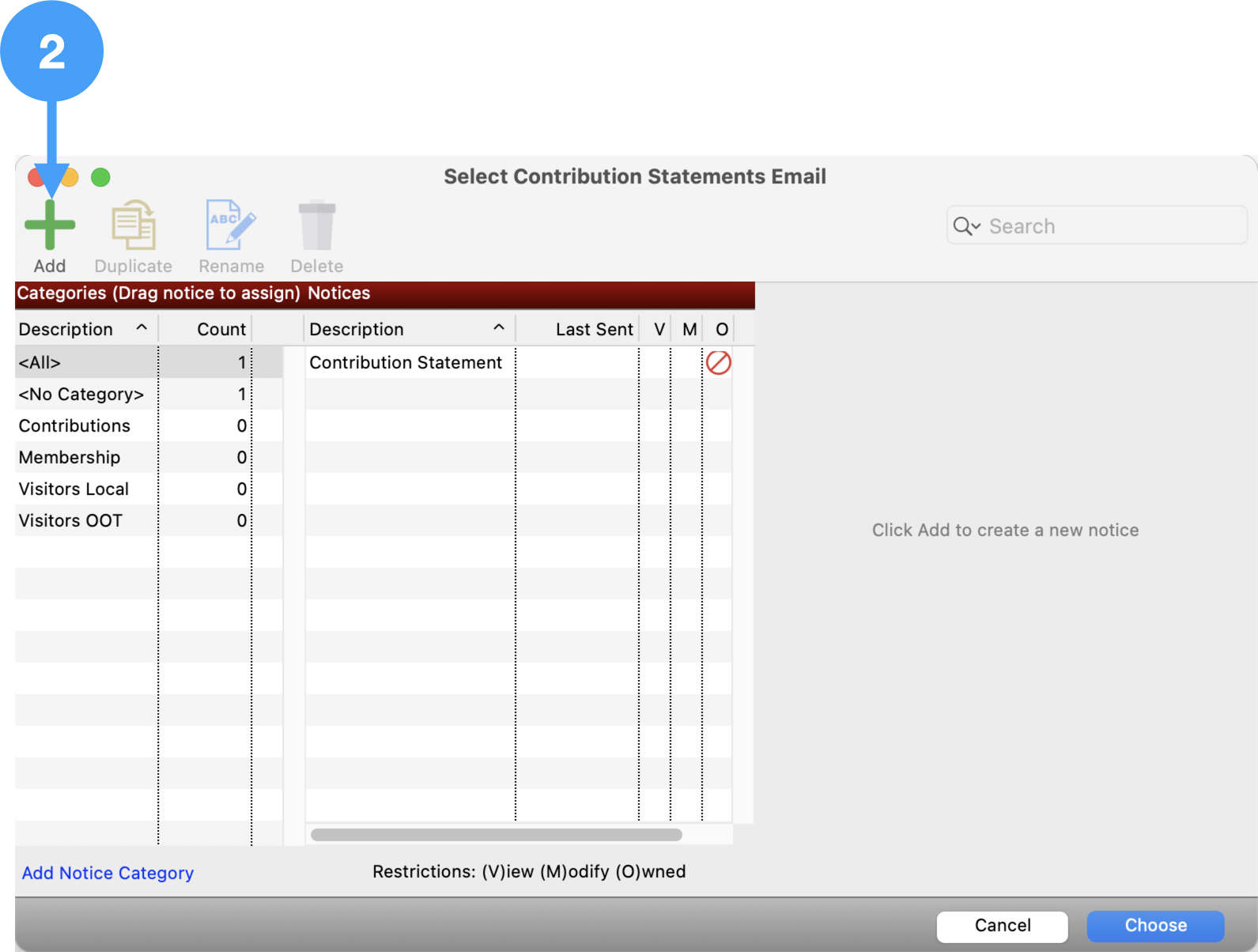Click the Delete trash can icon
Screen dimensions: 1258x952
click(317, 225)
